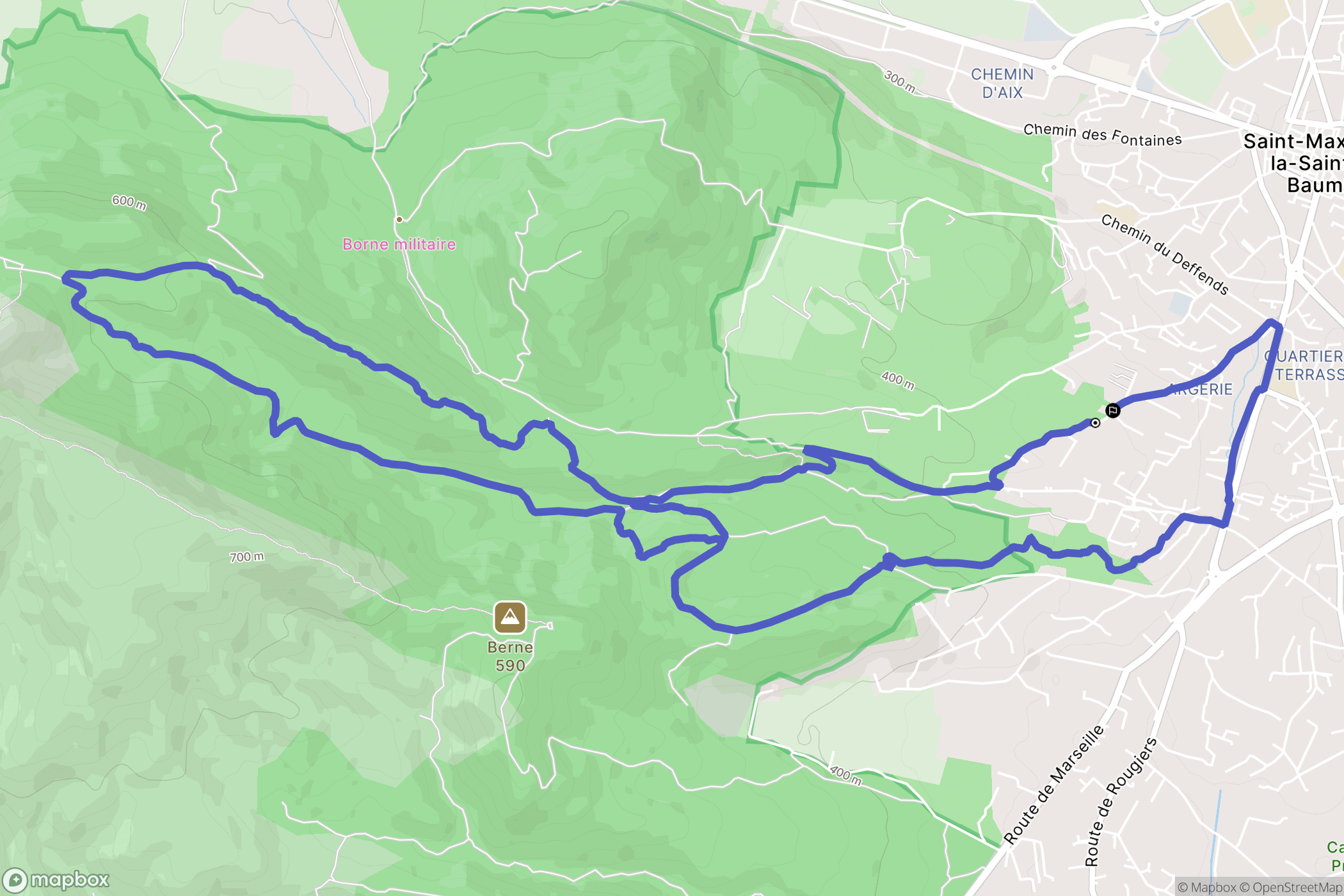Click the CHEMIN D'AIX district label
Image resolution: width=1344 pixels, height=896 pixels.
(x=1002, y=83)
